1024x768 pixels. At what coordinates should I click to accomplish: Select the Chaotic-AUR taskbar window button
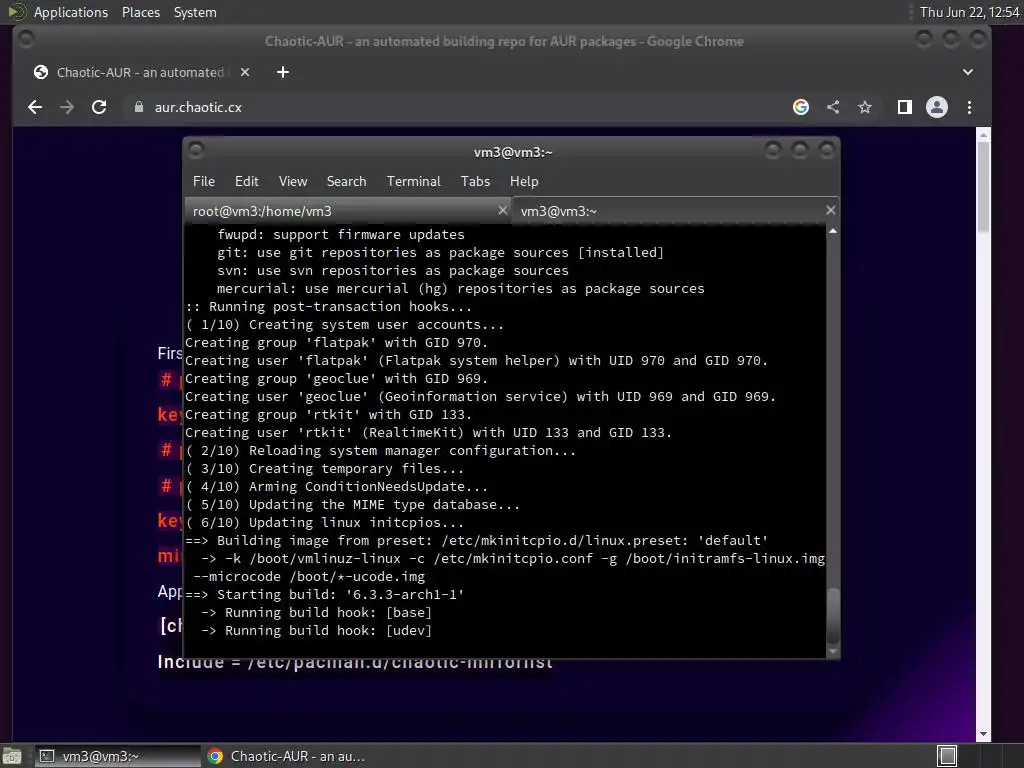[x=287, y=756]
